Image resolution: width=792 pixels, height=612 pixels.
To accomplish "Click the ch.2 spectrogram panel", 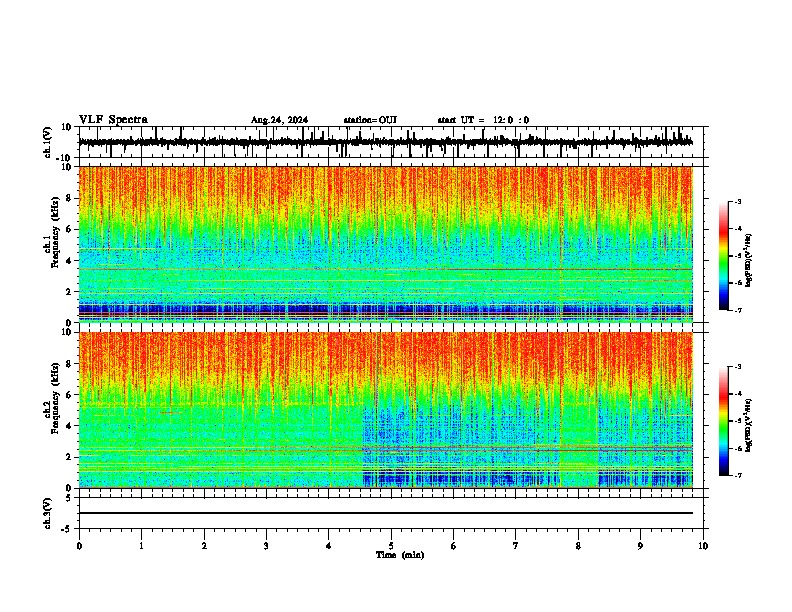I will (x=385, y=410).
